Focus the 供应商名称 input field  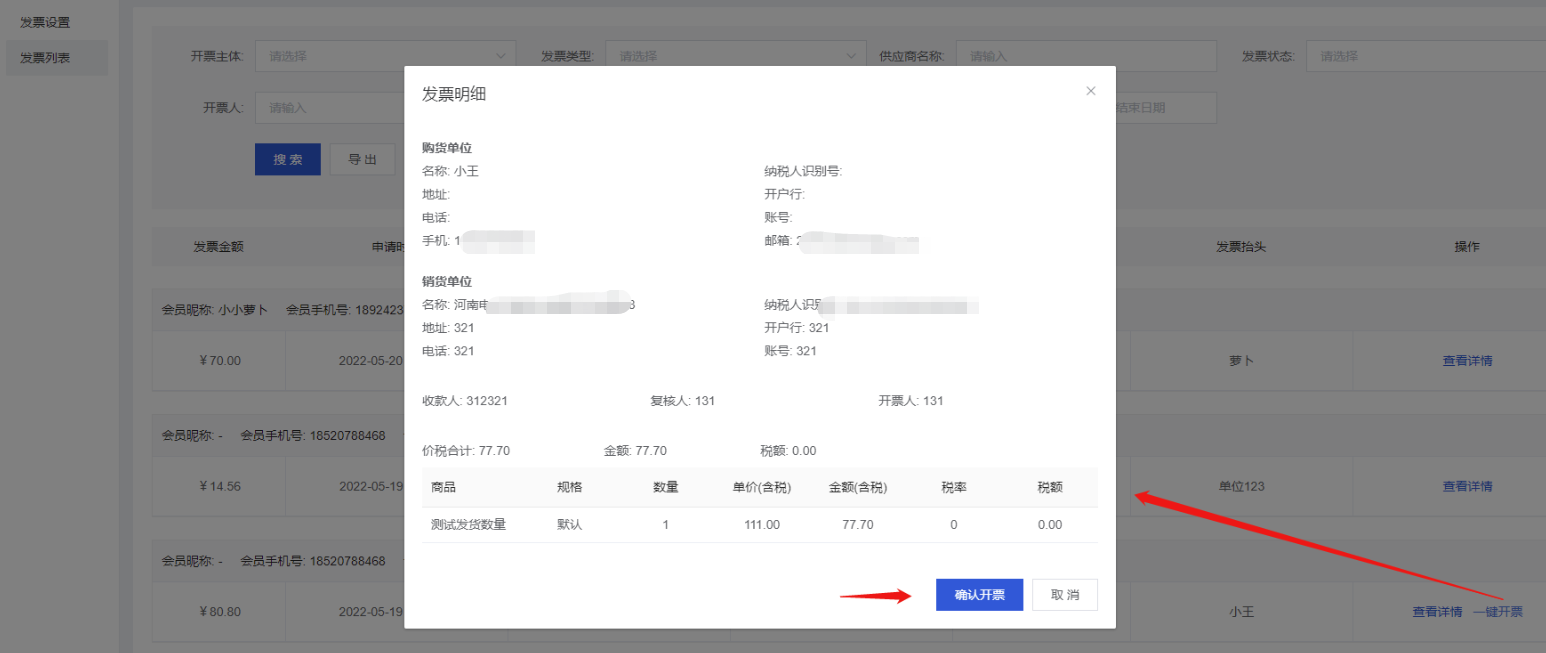(1085, 56)
